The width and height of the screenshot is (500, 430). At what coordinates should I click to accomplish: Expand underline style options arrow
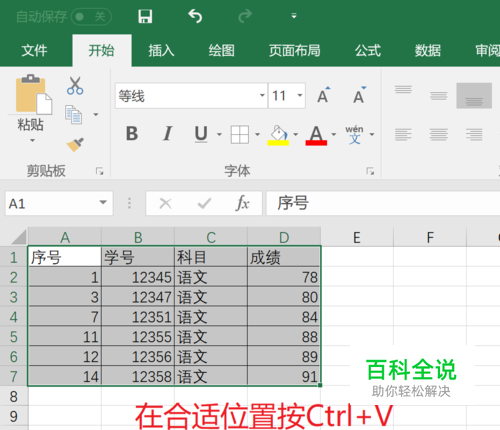[x=219, y=135]
